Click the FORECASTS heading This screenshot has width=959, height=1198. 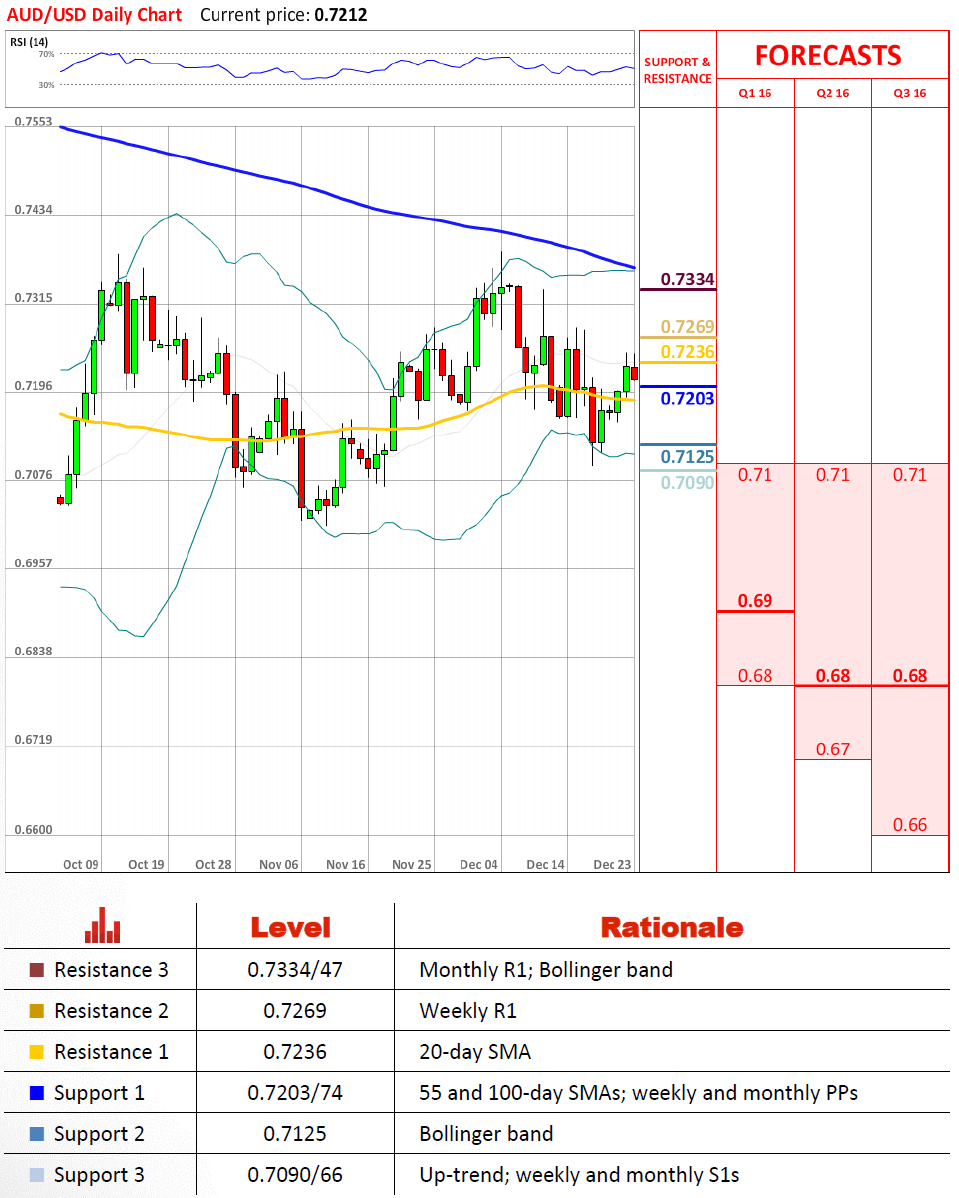pyautogui.click(x=828, y=56)
